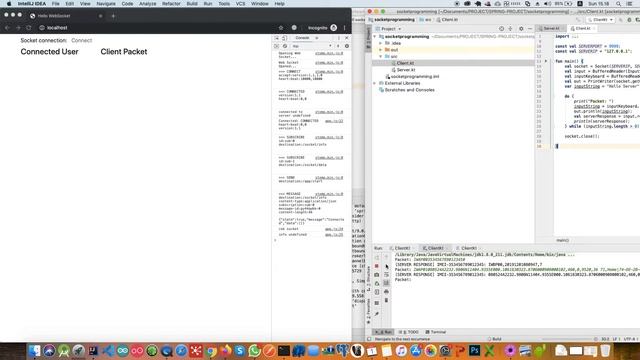640x360 pixels.
Task: Bookmark this page with the star icon
Action: point(281,28)
